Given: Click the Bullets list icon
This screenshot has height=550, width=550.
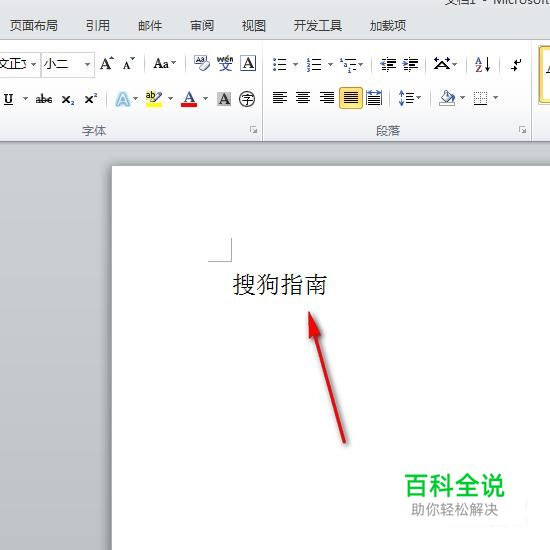Looking at the screenshot, I should click(x=280, y=65).
